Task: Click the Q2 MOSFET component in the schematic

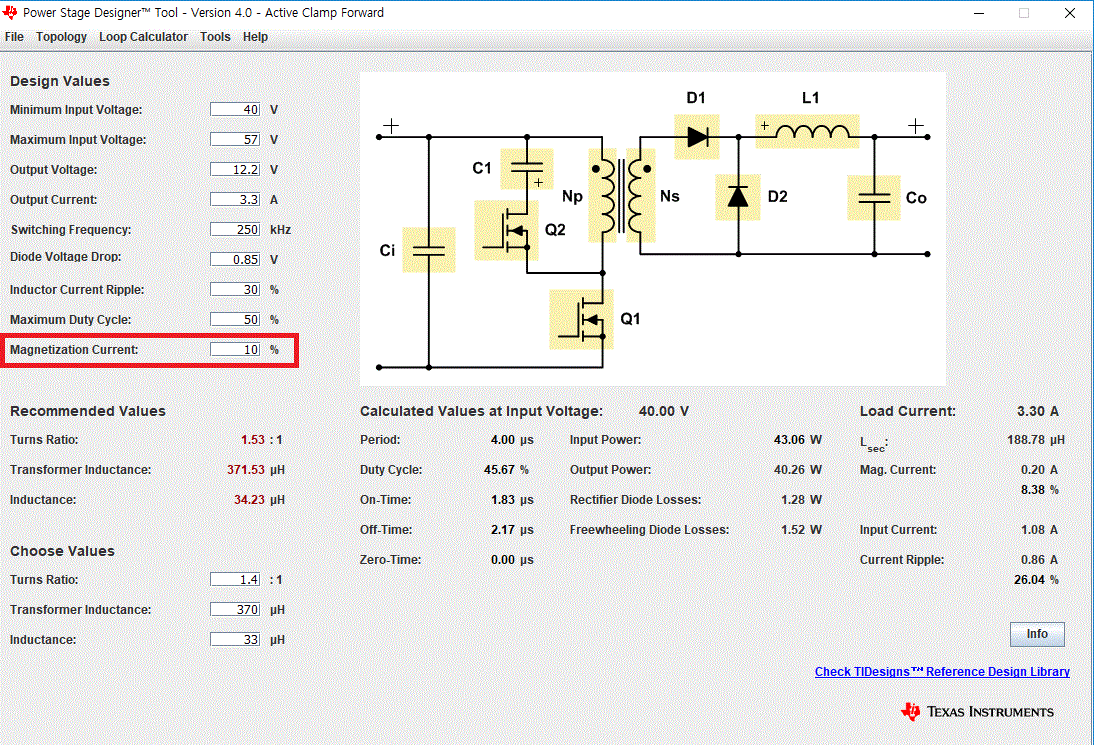Action: click(x=508, y=229)
